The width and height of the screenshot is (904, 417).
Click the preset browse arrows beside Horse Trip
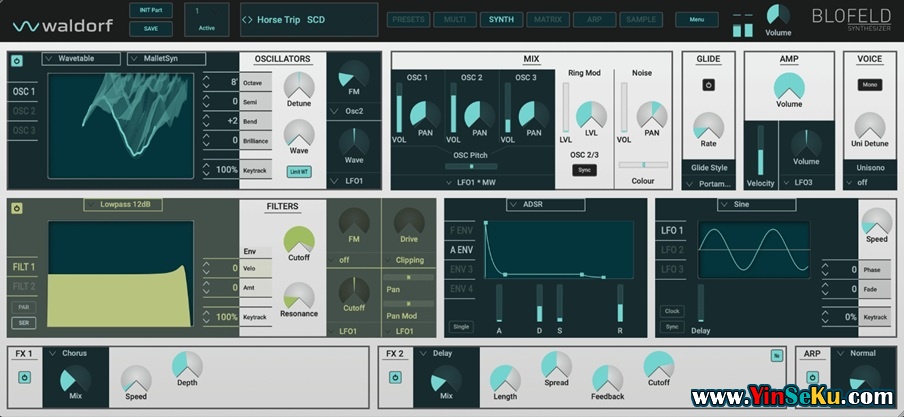pos(249,19)
